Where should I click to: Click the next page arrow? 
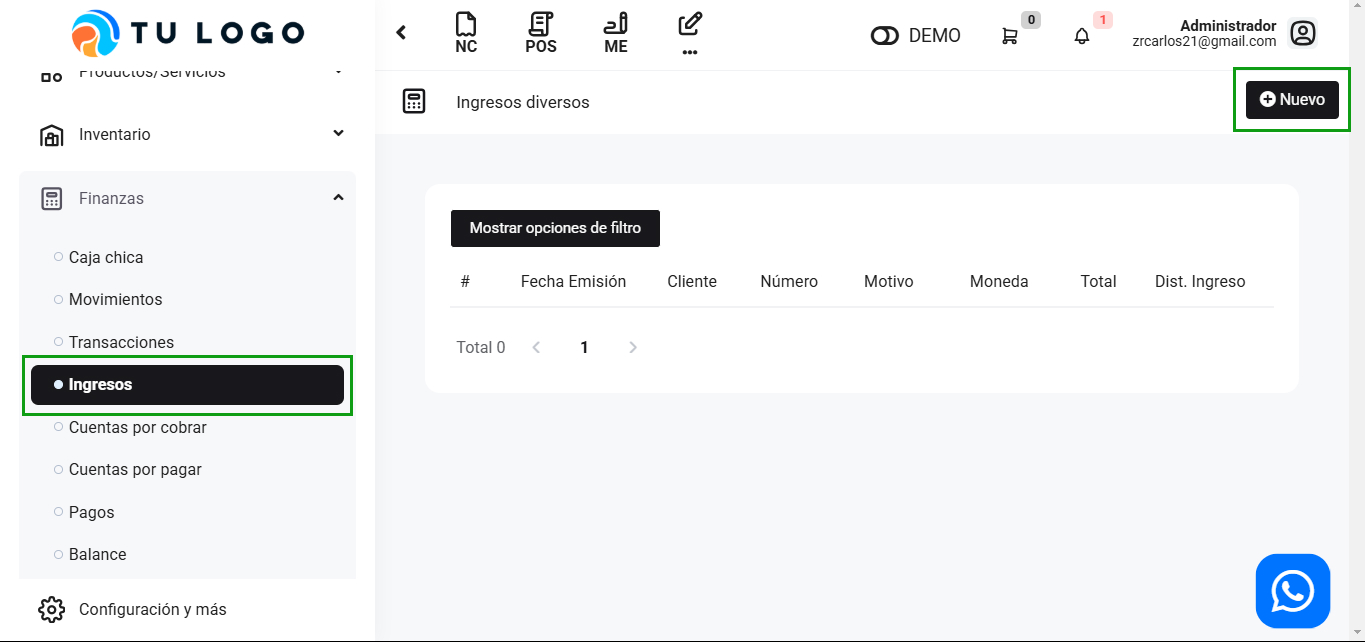[632, 347]
